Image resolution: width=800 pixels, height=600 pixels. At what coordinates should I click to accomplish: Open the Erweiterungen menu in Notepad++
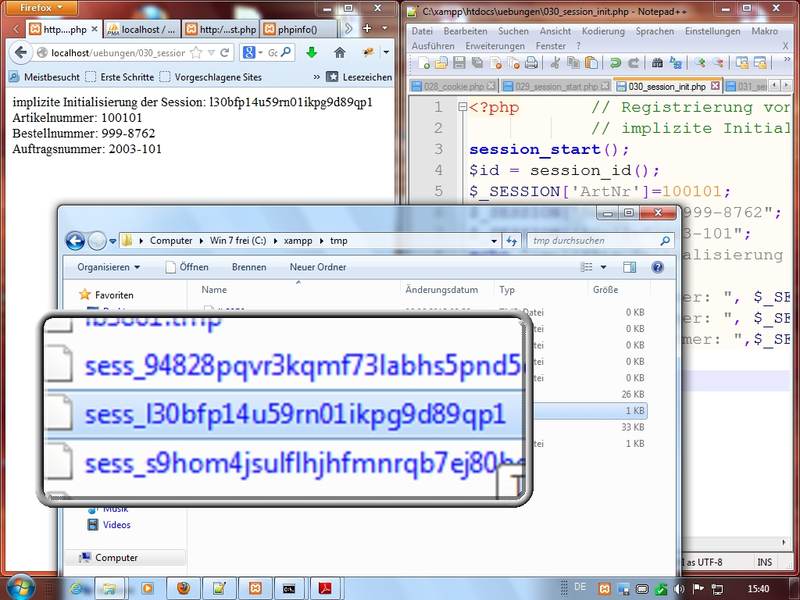point(495,46)
